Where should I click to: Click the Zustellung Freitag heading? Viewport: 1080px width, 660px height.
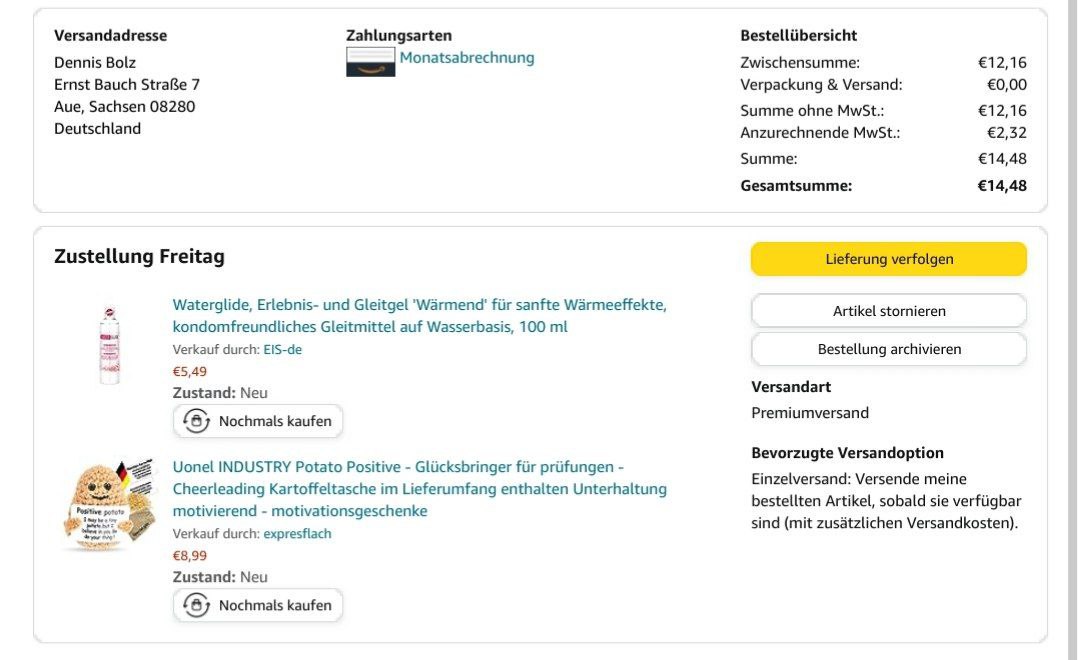[139, 257]
